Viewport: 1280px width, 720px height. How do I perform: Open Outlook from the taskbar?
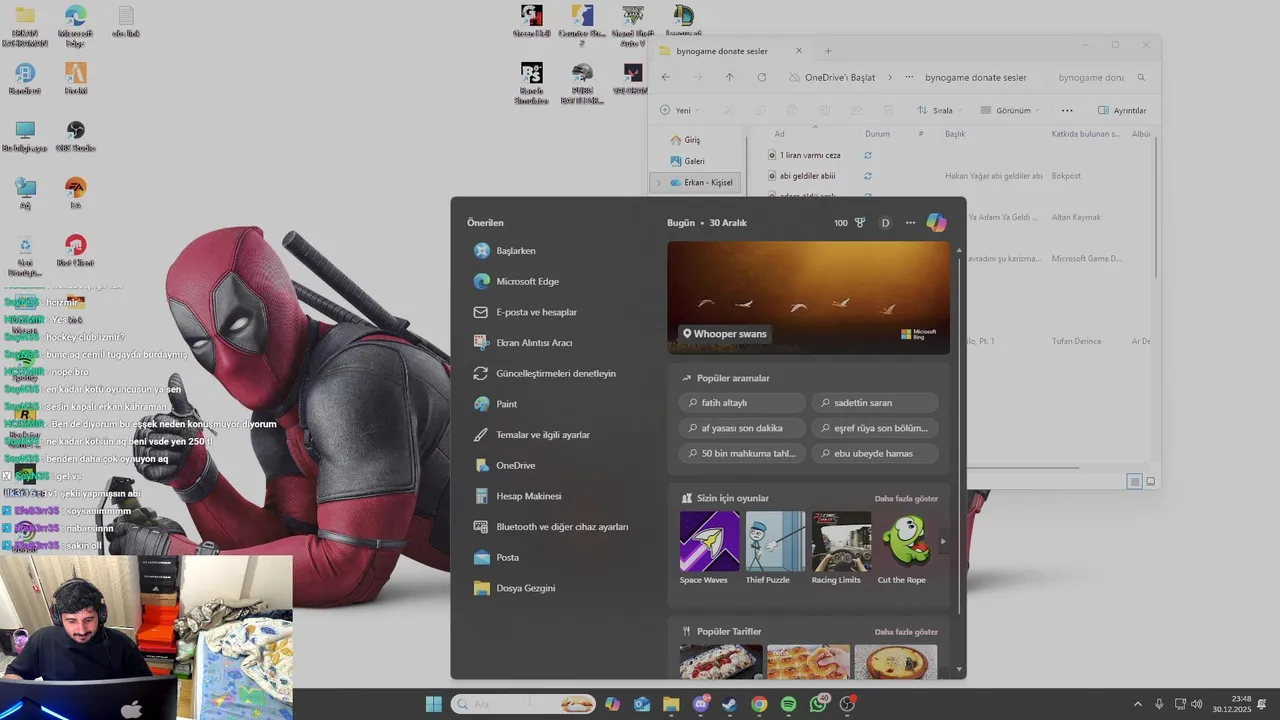pos(642,704)
